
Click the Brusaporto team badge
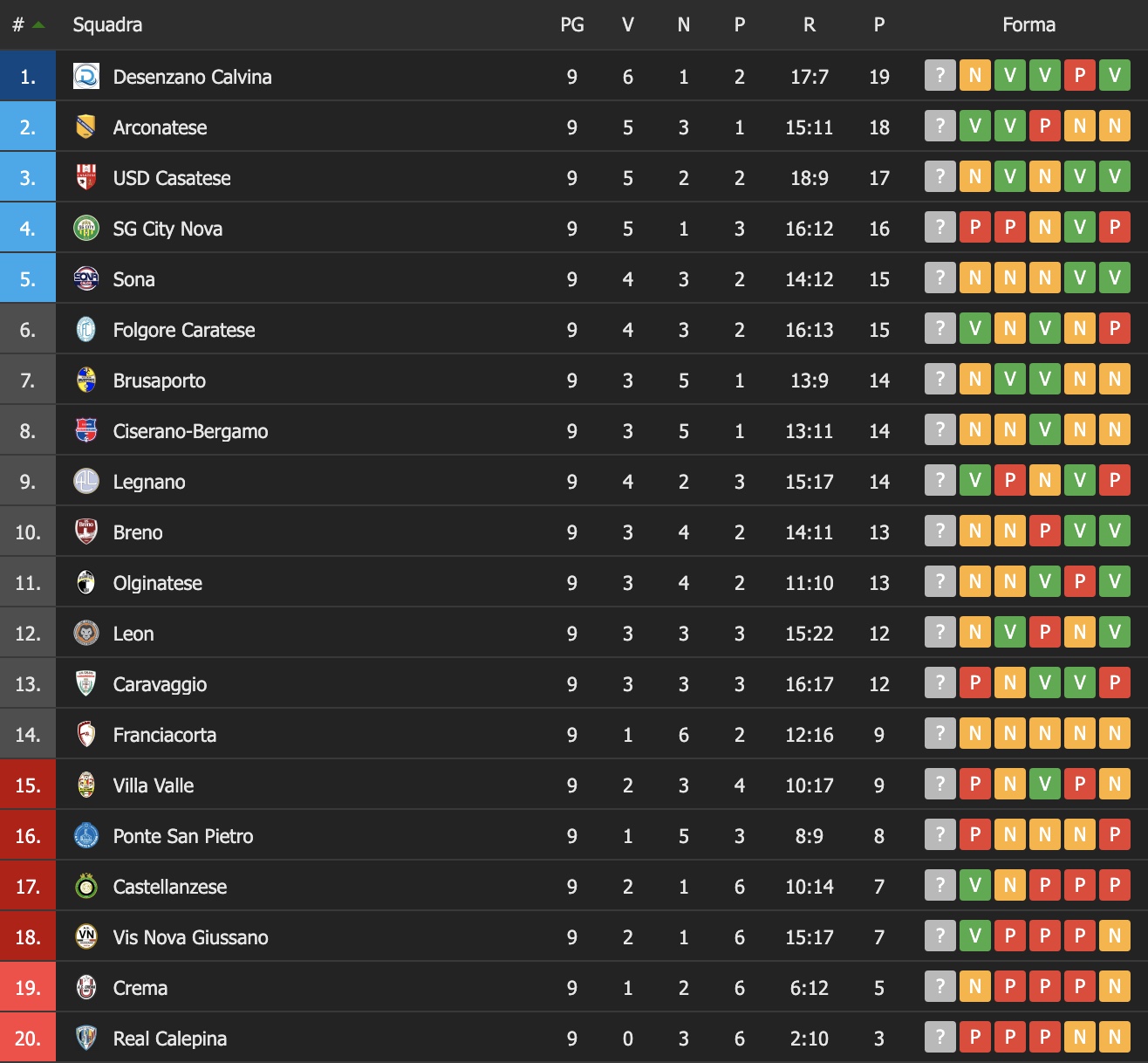coord(85,381)
